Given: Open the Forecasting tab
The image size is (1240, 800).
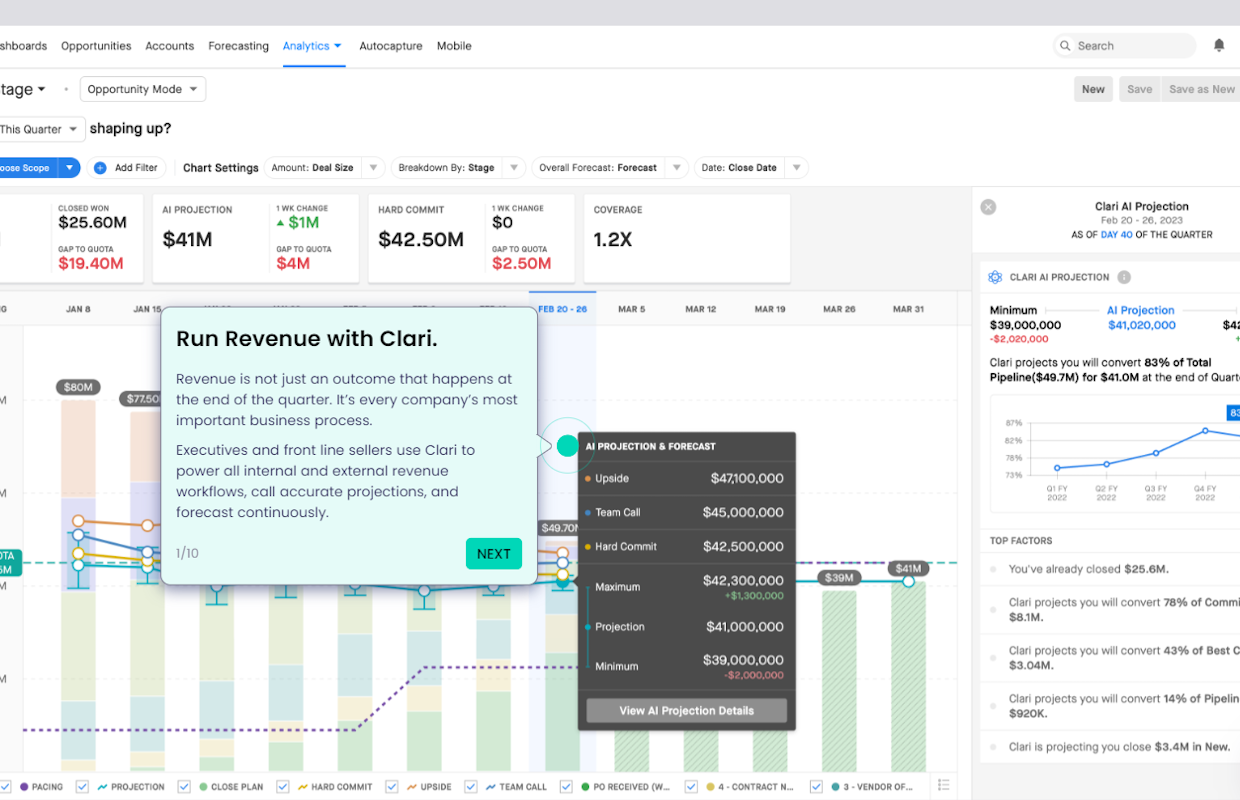Looking at the screenshot, I should pyautogui.click(x=238, y=46).
